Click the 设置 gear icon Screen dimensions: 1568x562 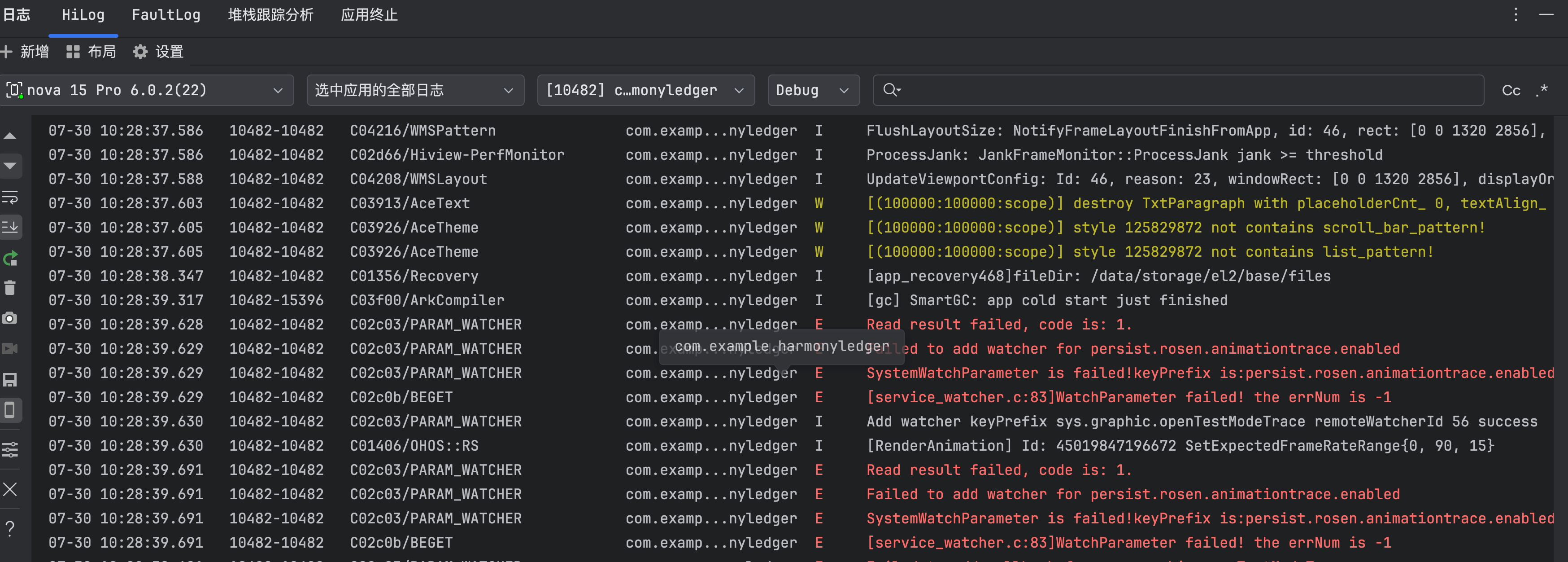coord(140,52)
